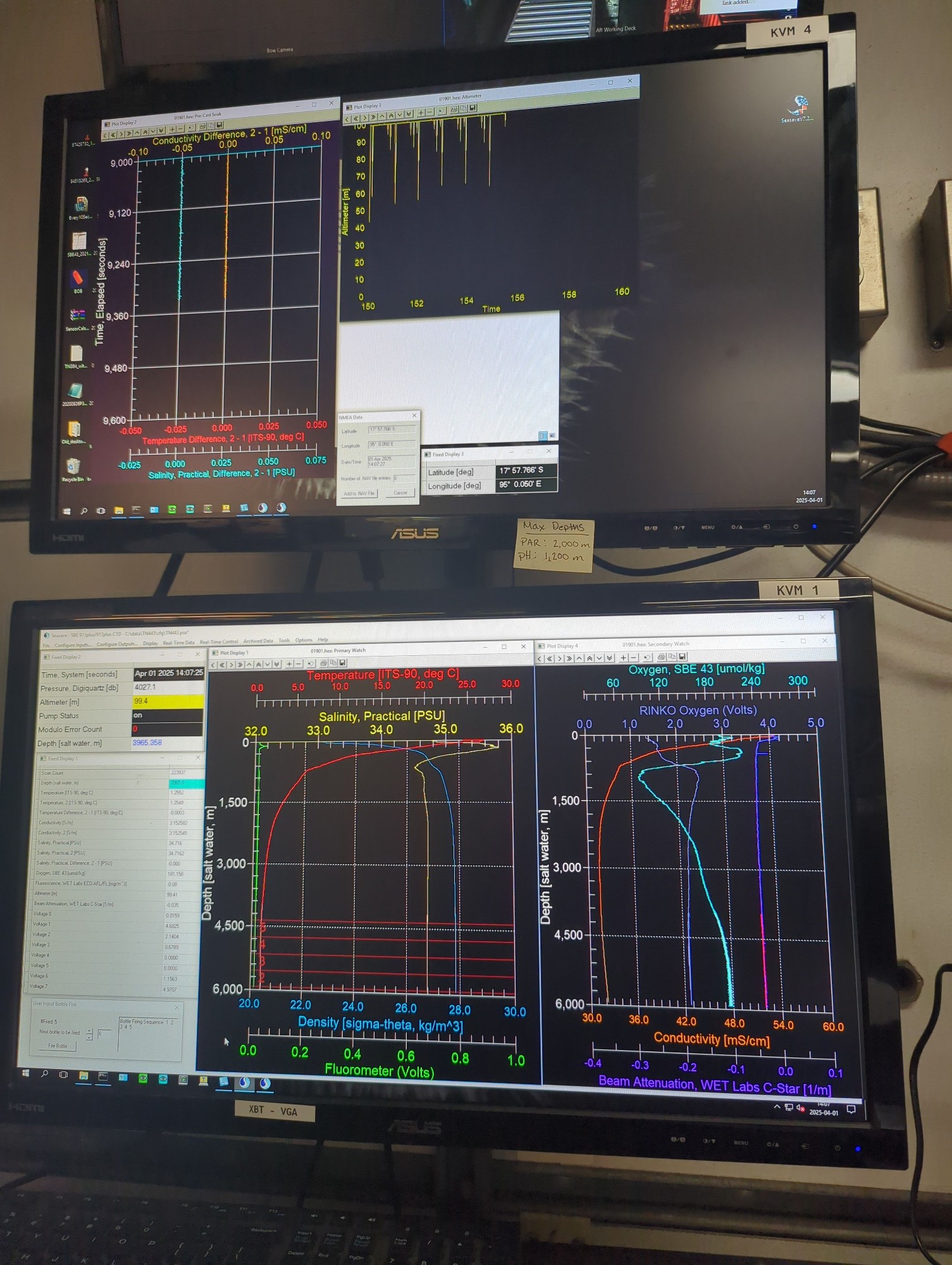Click Fire Bottle button
The width and height of the screenshot is (952, 1265).
click(58, 1046)
